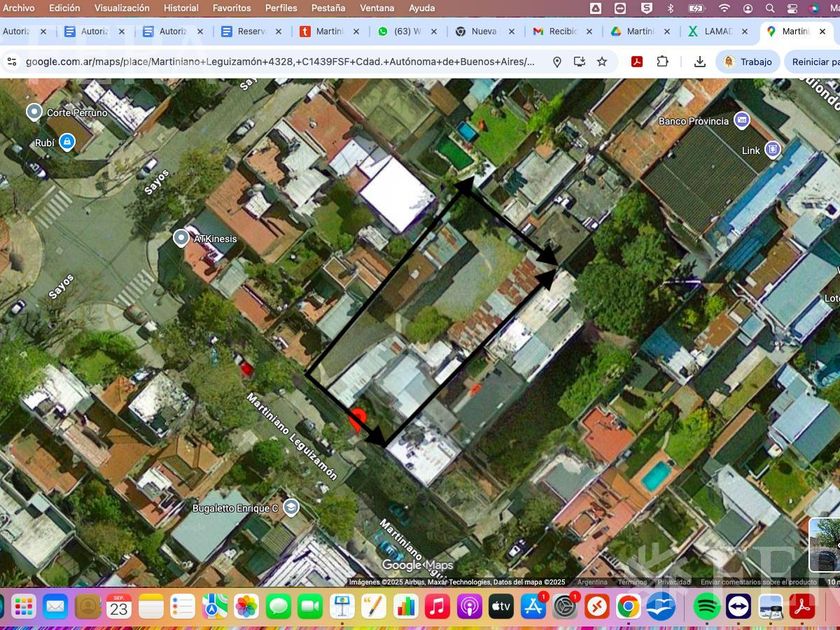Open the Trabajo profile menu
This screenshot has height=630, width=840.
pos(746,62)
